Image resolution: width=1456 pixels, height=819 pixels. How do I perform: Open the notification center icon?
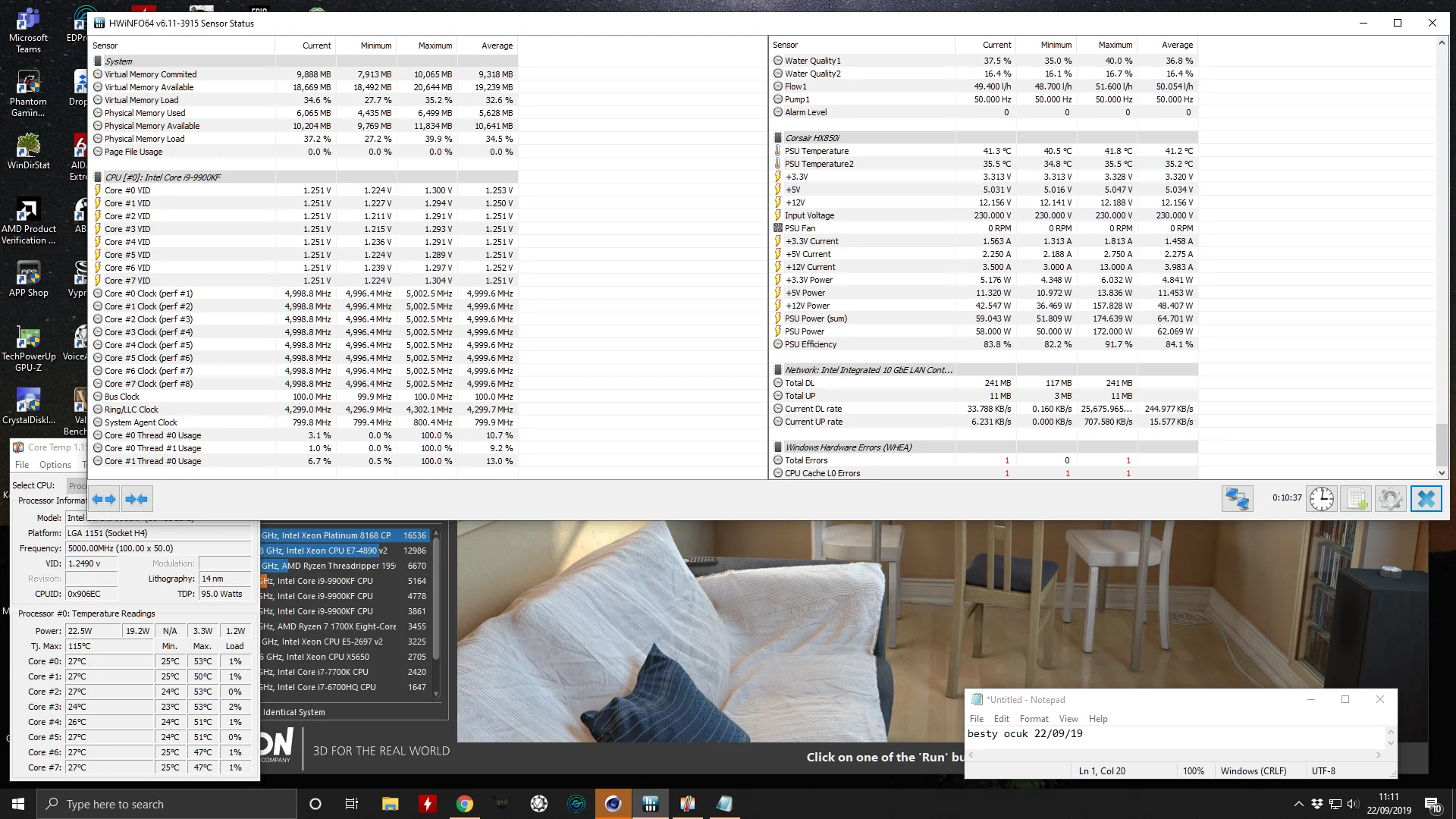click(1432, 804)
